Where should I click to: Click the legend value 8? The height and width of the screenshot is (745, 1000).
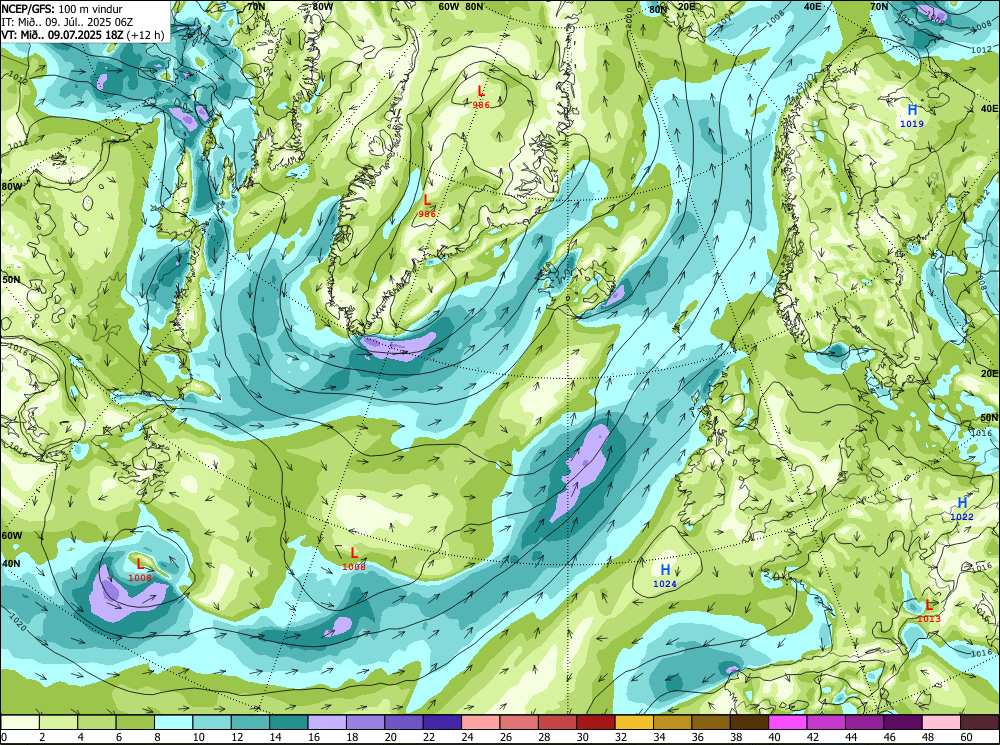tap(158, 737)
